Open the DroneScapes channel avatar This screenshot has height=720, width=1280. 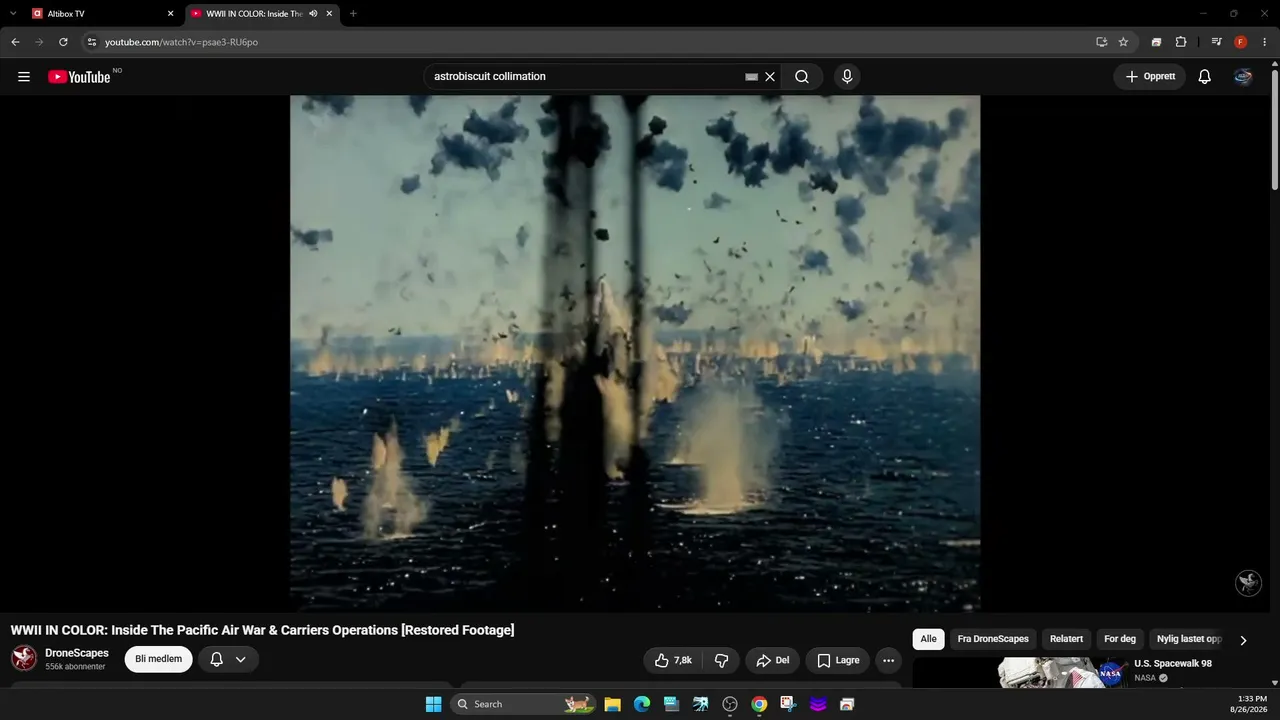coord(24,658)
